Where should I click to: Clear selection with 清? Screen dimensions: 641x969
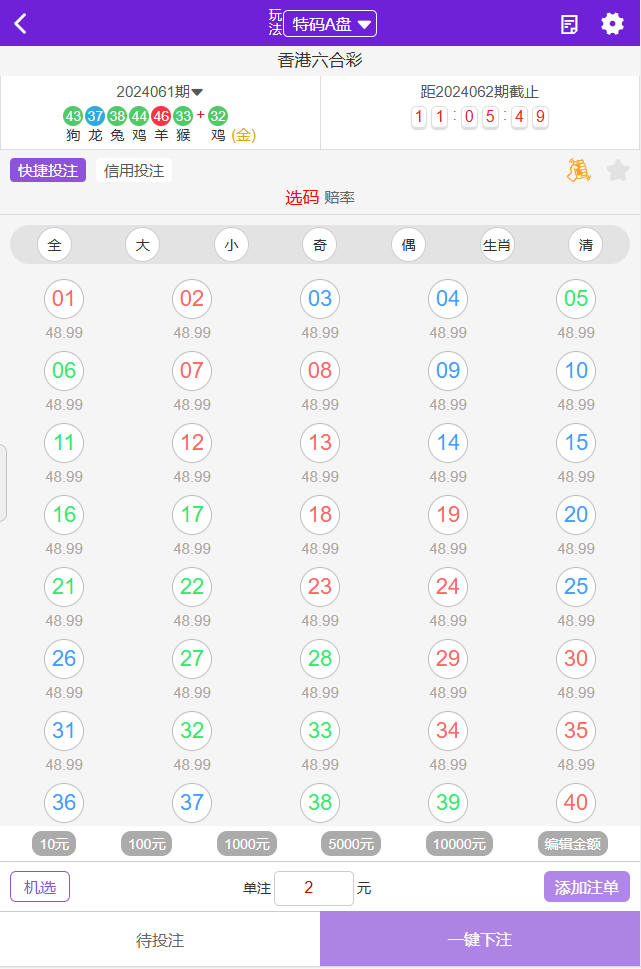(585, 245)
